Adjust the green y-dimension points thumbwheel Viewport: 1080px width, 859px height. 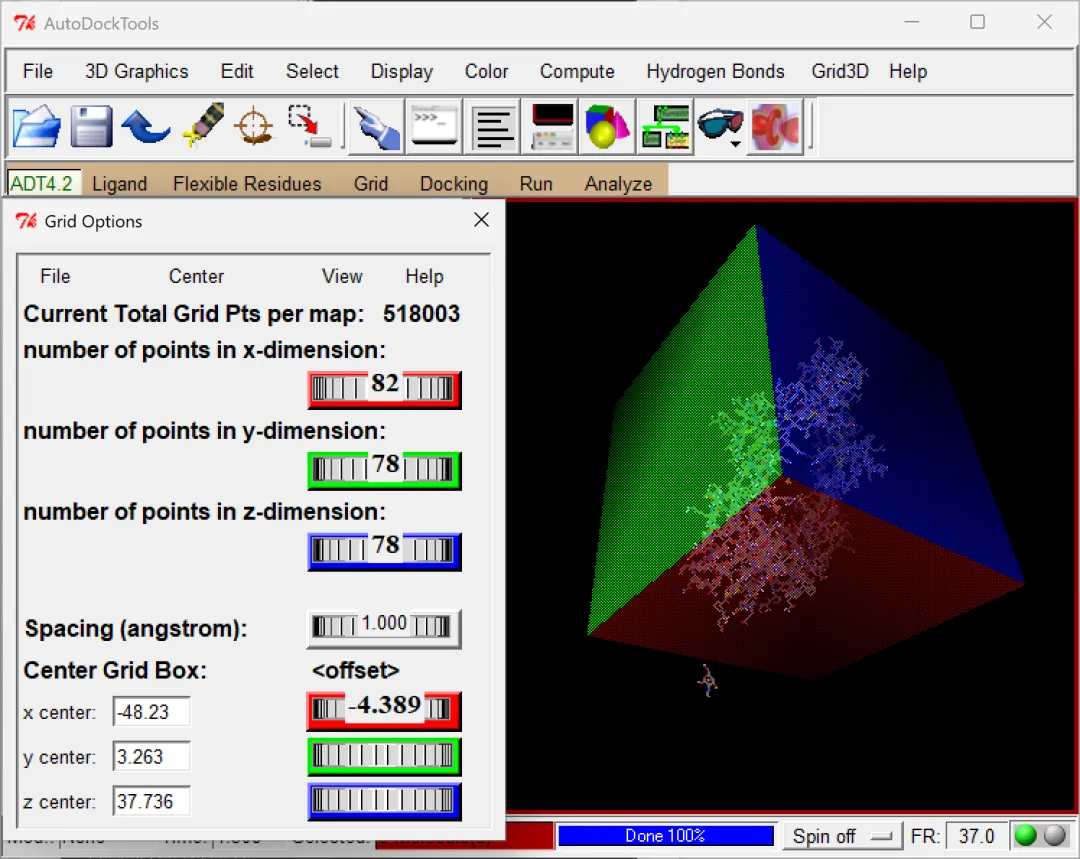click(x=384, y=470)
